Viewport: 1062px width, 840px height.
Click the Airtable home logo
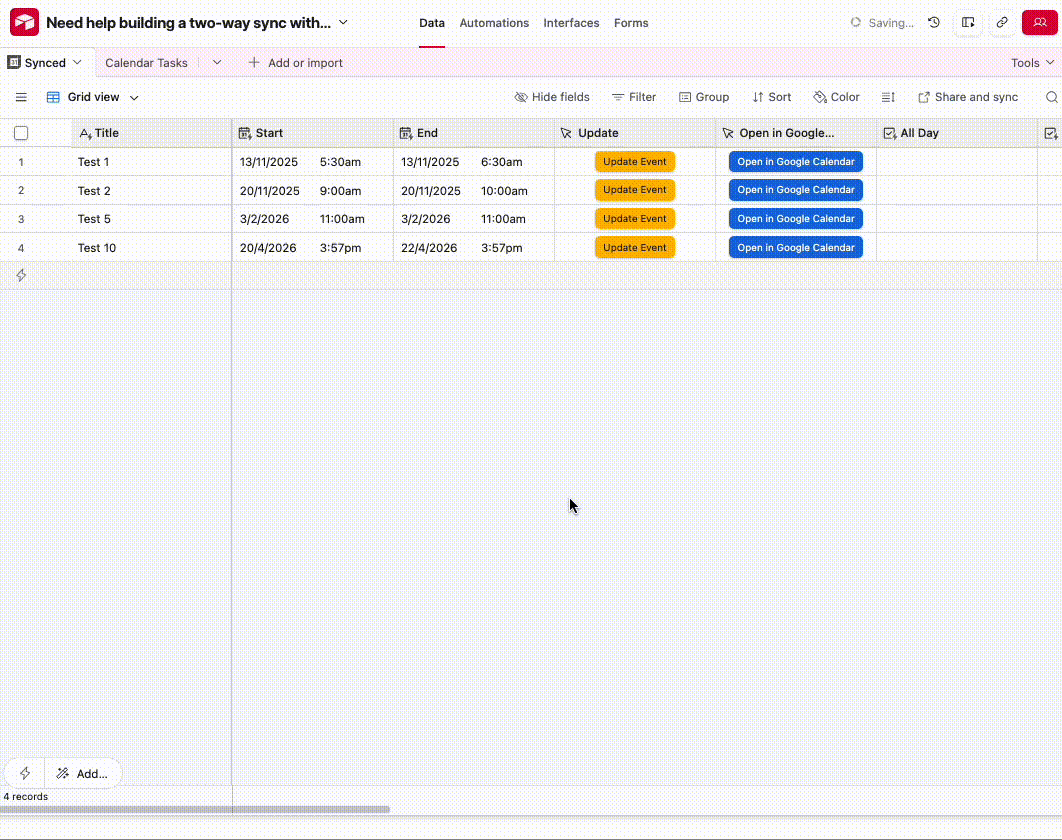[x=24, y=22]
